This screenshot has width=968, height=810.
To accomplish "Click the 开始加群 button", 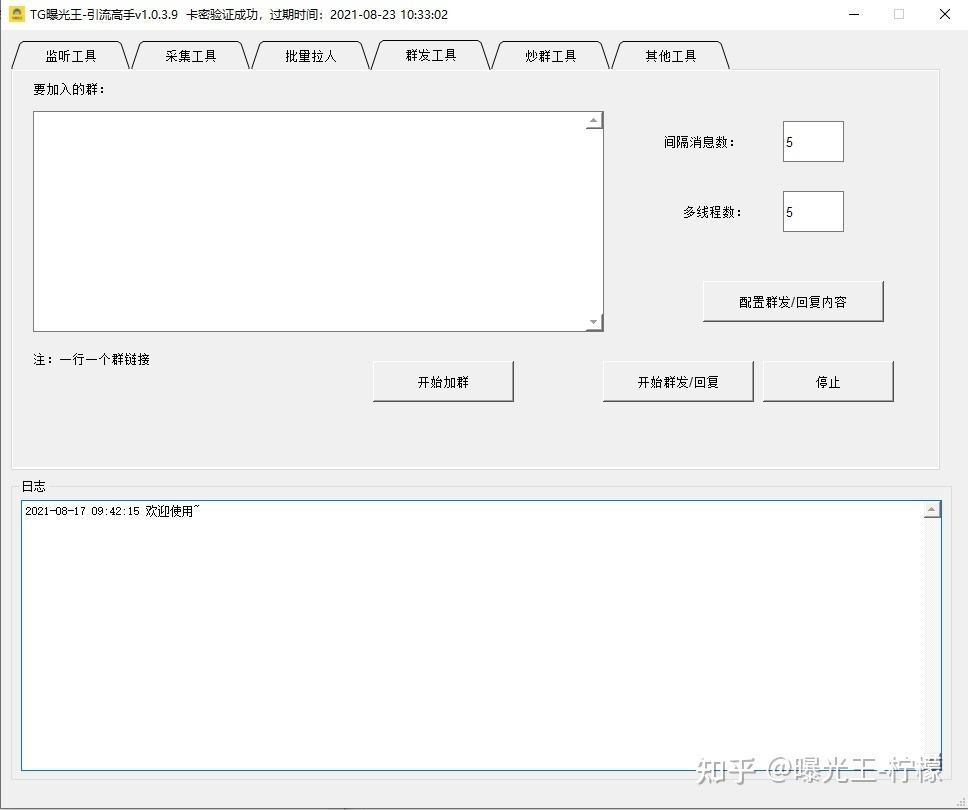I will pyautogui.click(x=443, y=382).
